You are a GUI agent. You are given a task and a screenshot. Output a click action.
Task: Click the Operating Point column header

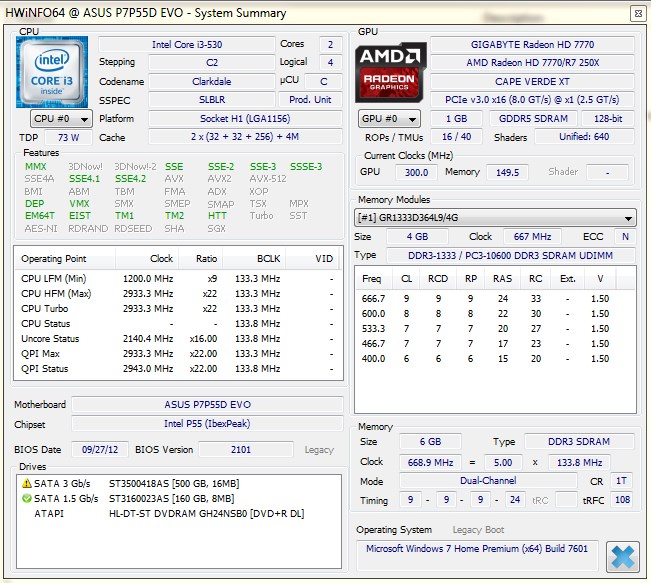[65, 258]
